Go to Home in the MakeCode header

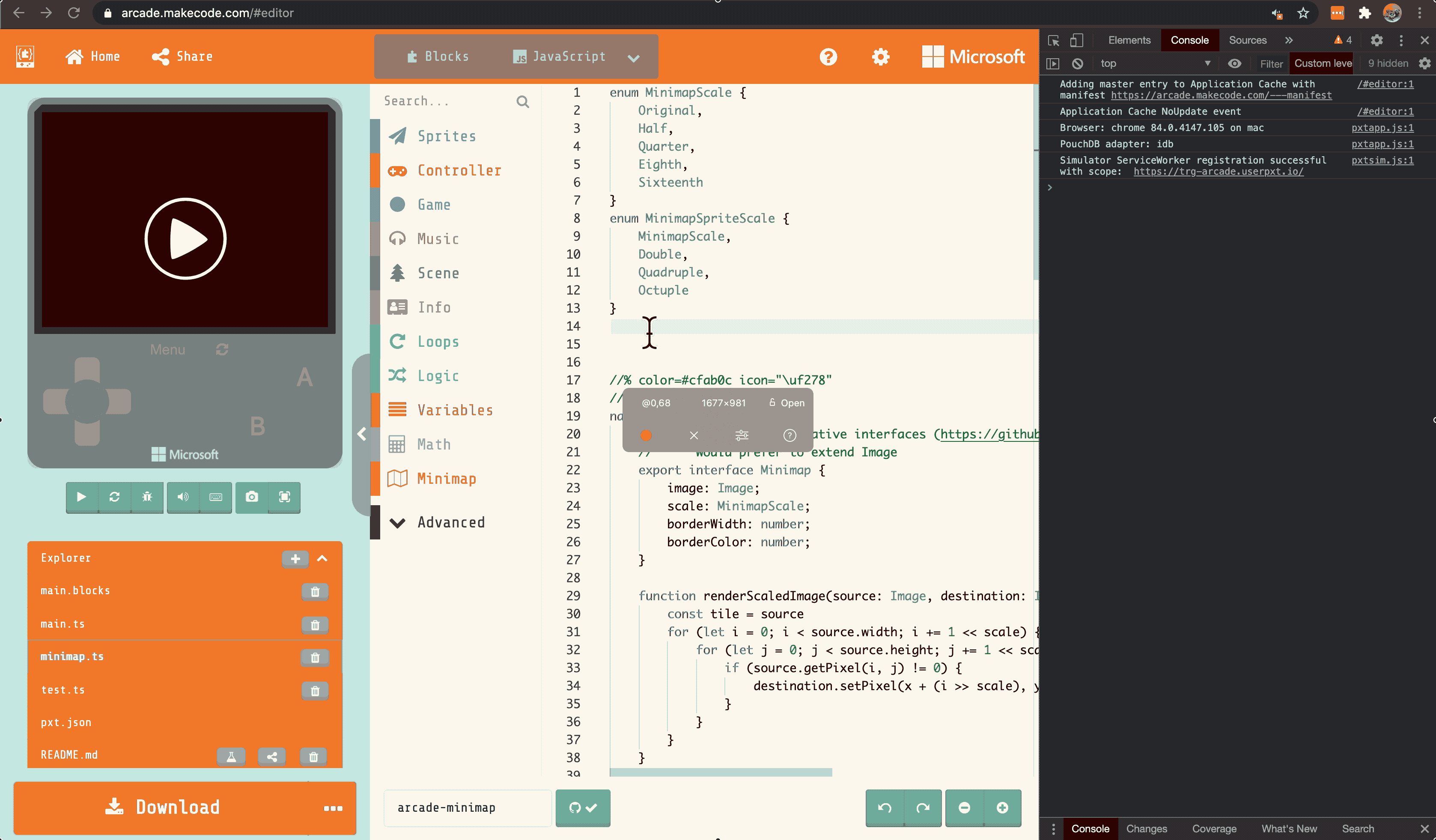[x=92, y=57]
